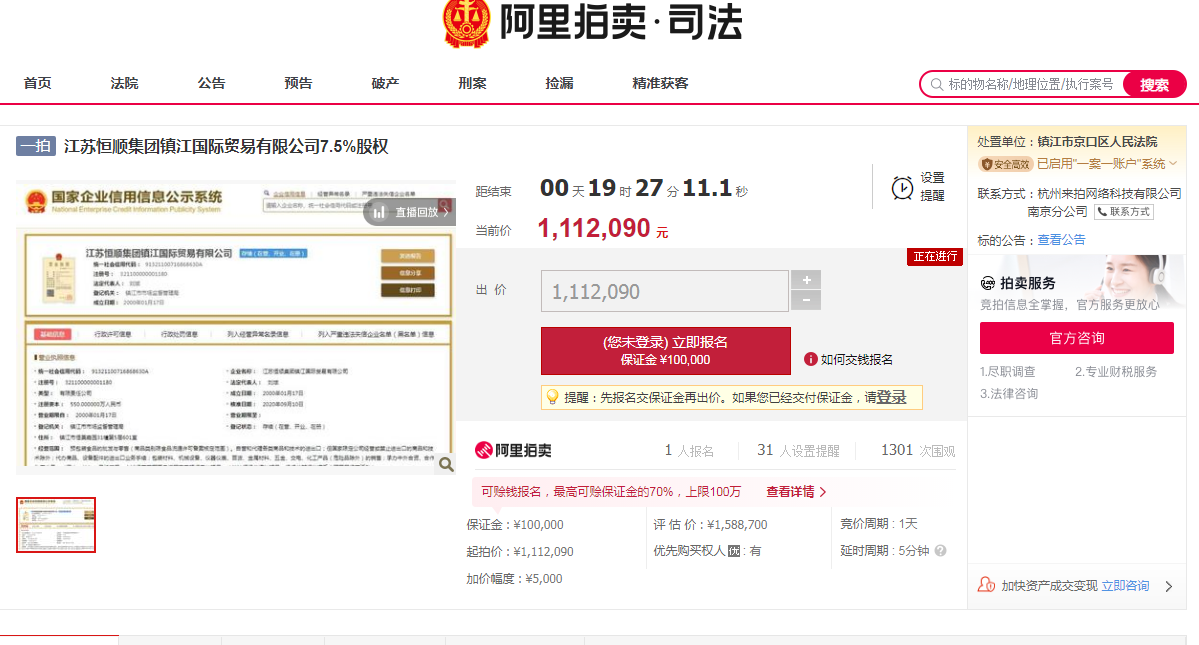The image size is (1199, 645).
Task: Click the 31 人设置提醒 count
Action: tap(798, 450)
